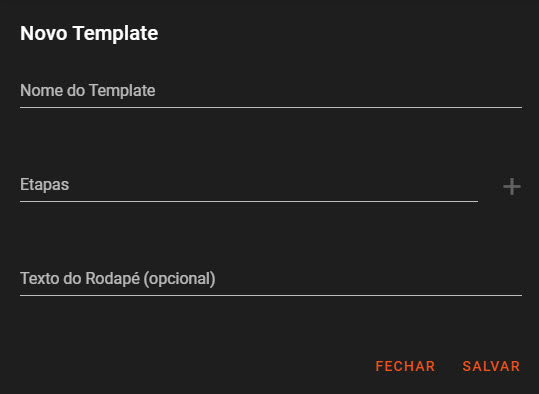This screenshot has height=394, width=539.
Task: Save the template with SALVAR
Action: tap(491, 366)
